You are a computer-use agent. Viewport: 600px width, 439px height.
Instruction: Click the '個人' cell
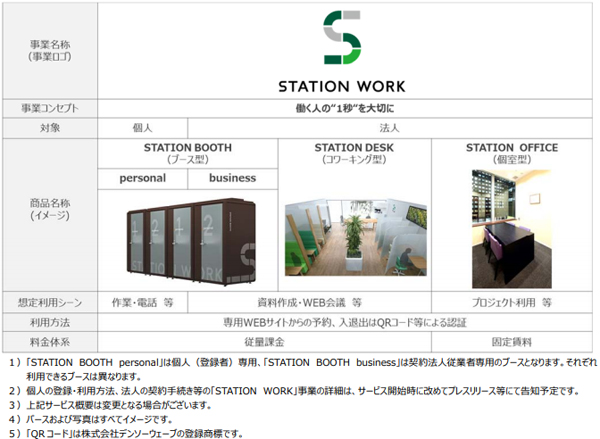(x=143, y=128)
